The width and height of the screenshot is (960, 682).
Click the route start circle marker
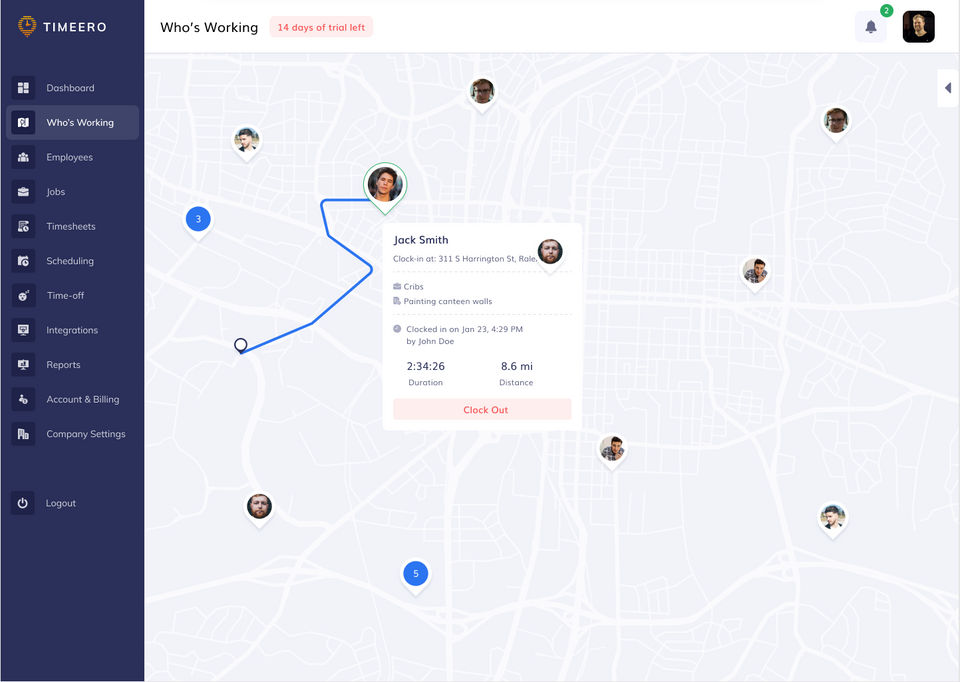pyautogui.click(x=241, y=345)
